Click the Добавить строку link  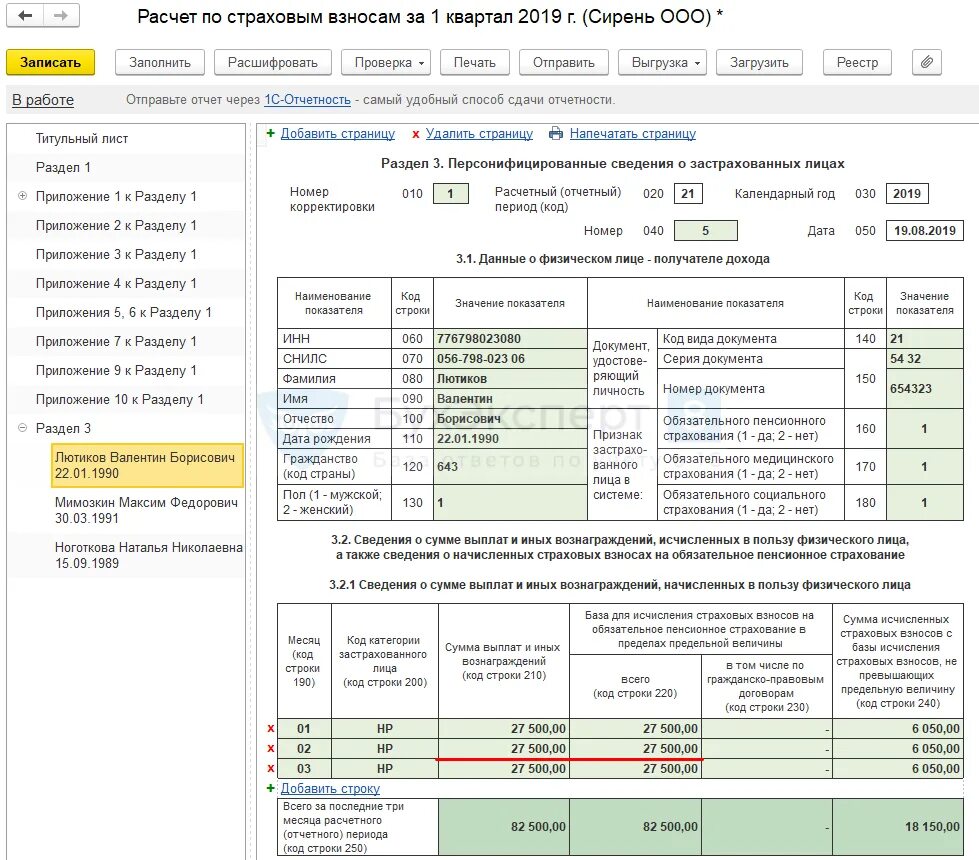pos(330,788)
